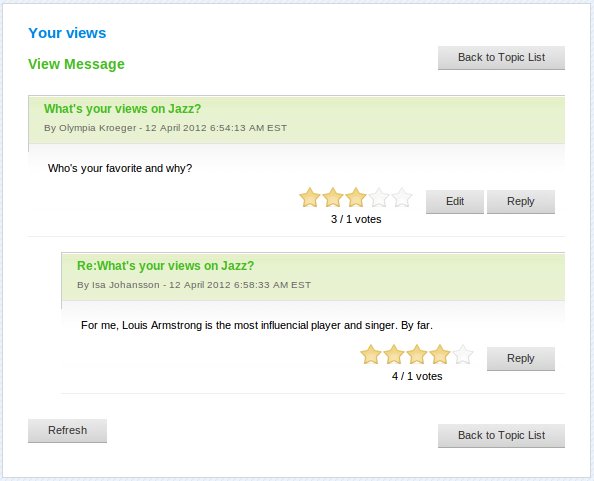The height and width of the screenshot is (481, 594).
Task: Give the Jazz topic two stars
Action: tap(333, 198)
